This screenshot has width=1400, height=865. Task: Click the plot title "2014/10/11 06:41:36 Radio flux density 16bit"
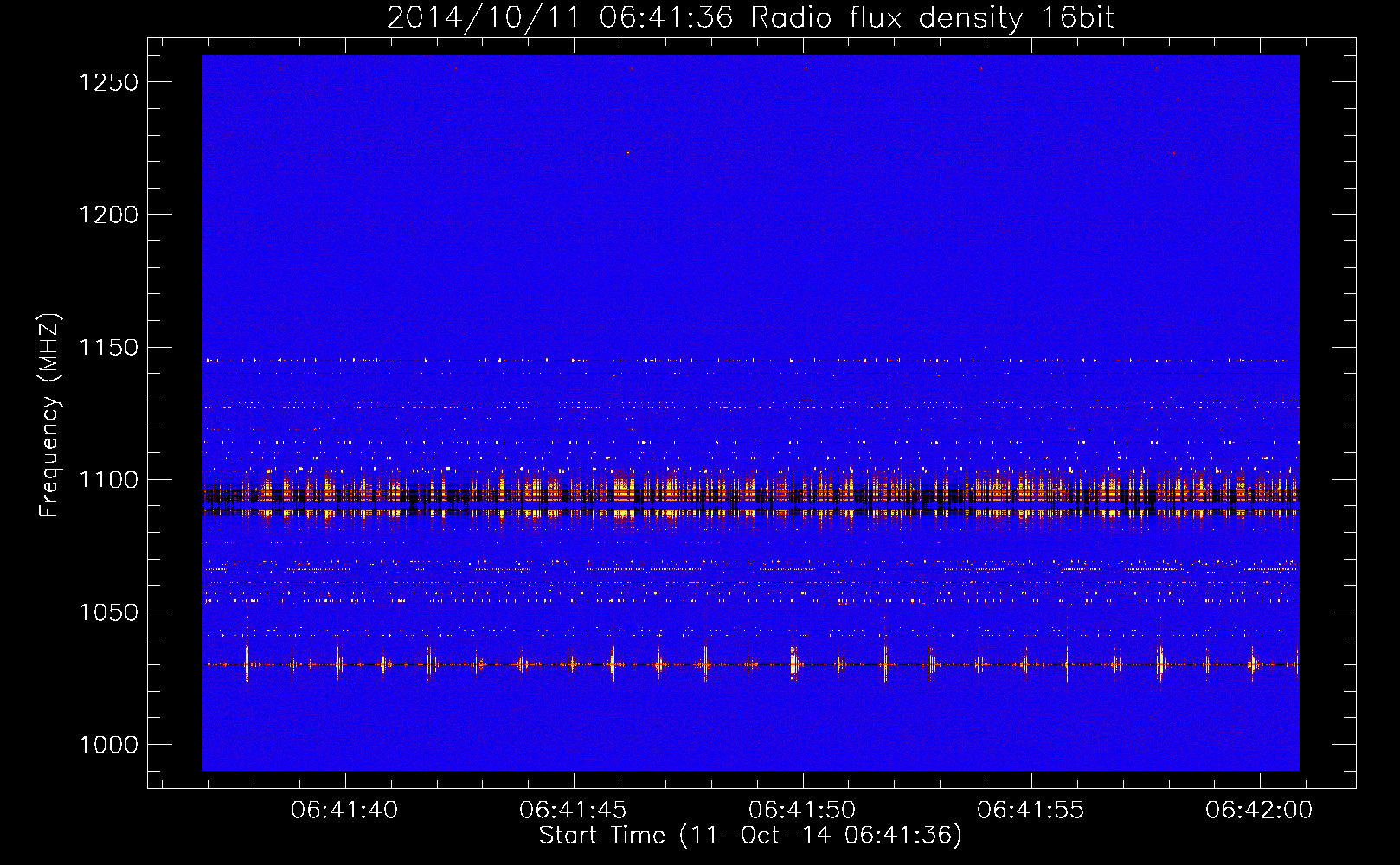[x=750, y=18]
